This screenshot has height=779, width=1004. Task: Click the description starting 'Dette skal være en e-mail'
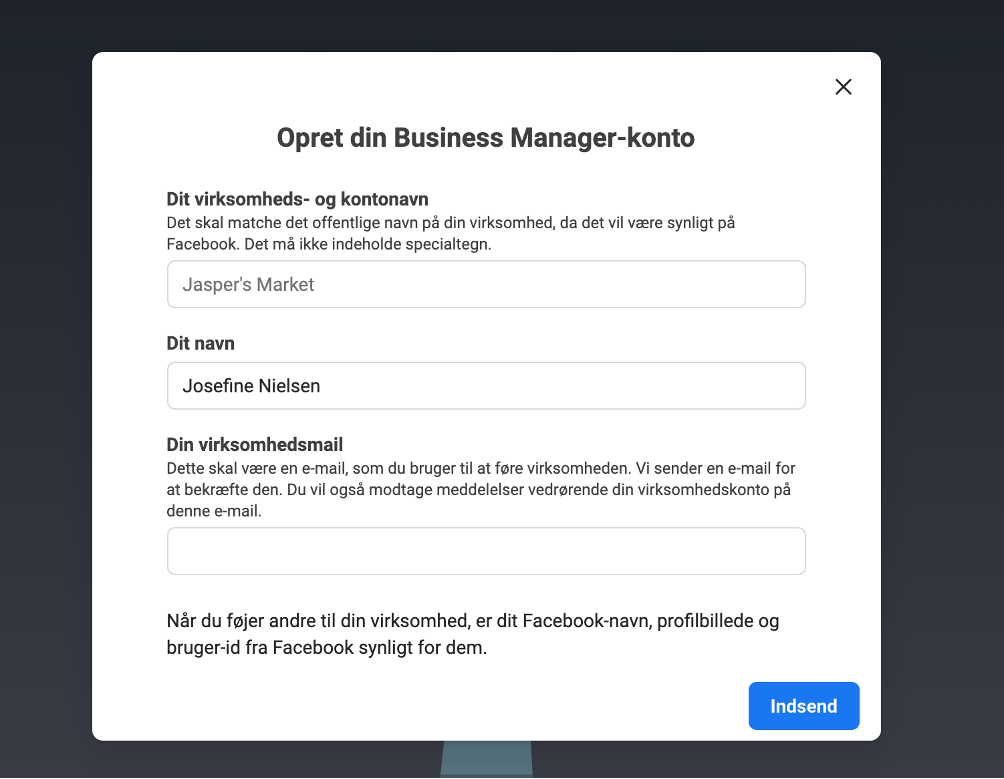click(x=481, y=490)
